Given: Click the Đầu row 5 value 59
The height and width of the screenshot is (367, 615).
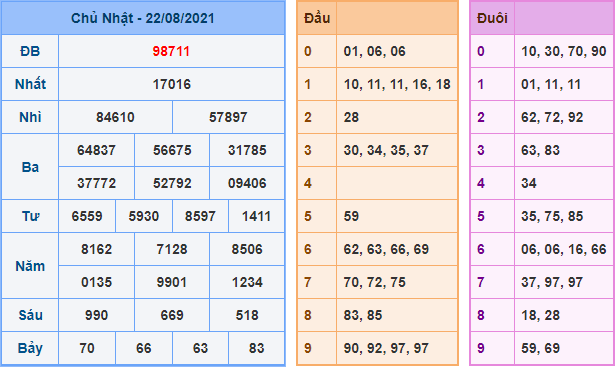Looking at the screenshot, I should point(351,216).
